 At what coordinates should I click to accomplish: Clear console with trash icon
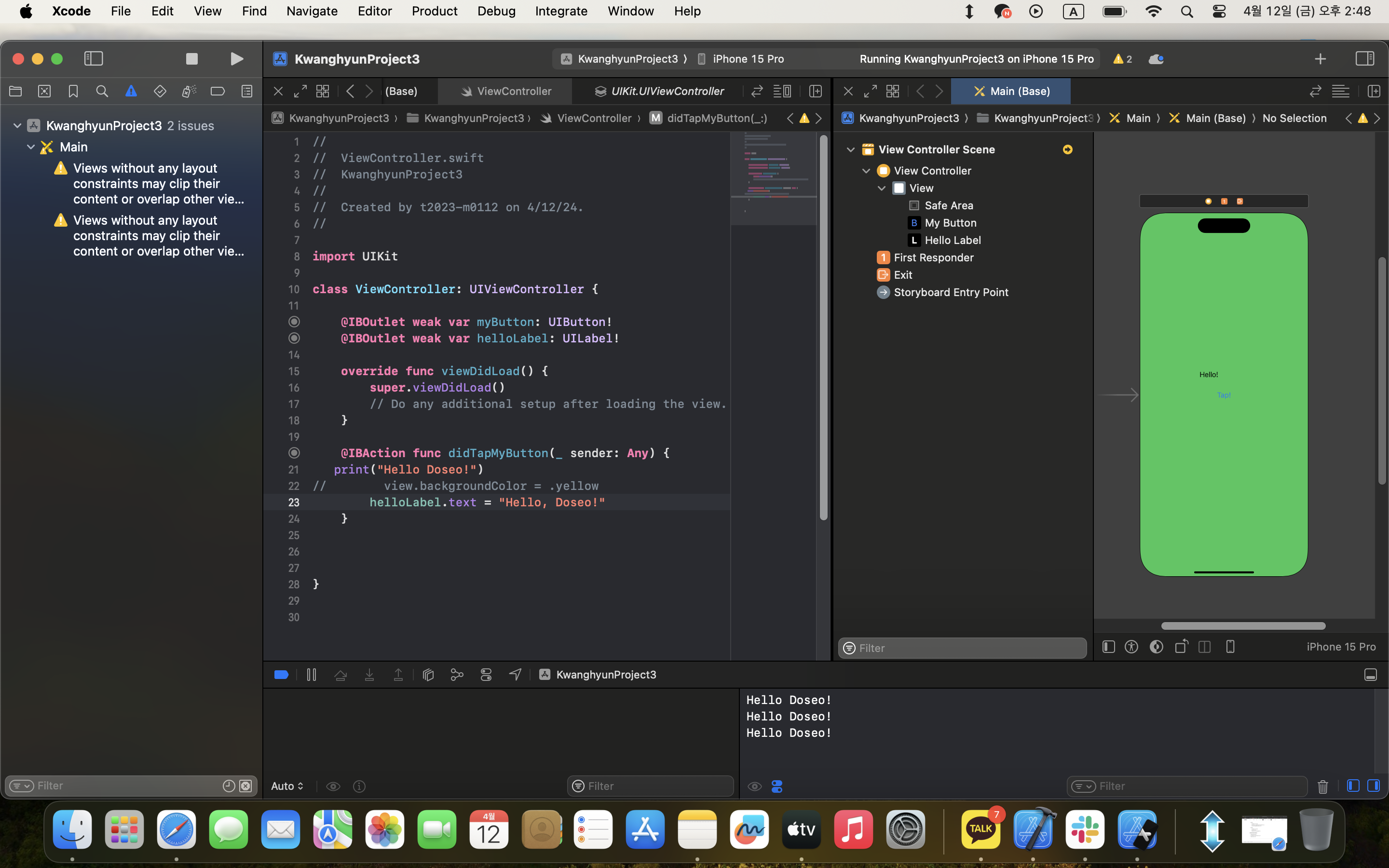tap(1322, 786)
